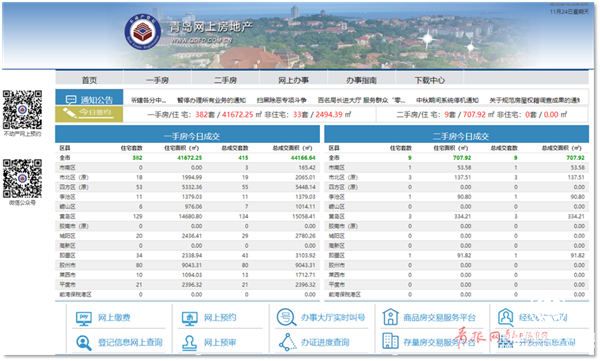This screenshot has height=361, width=600.
Task: Click value 91.82 in 即墨区 residential area column
Action: click(464, 255)
